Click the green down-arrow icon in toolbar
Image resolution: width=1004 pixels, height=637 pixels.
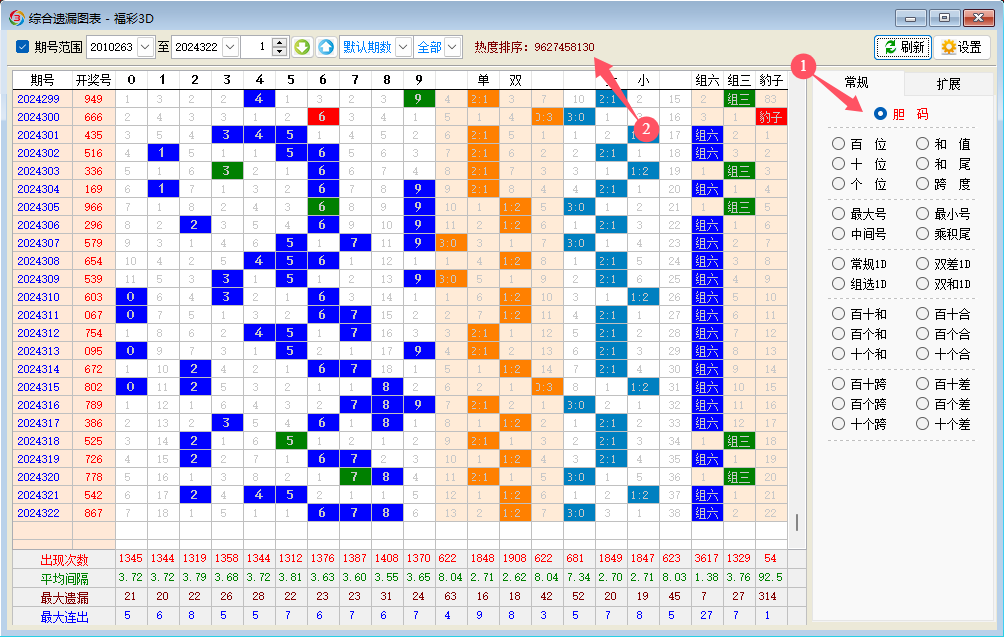(302, 47)
